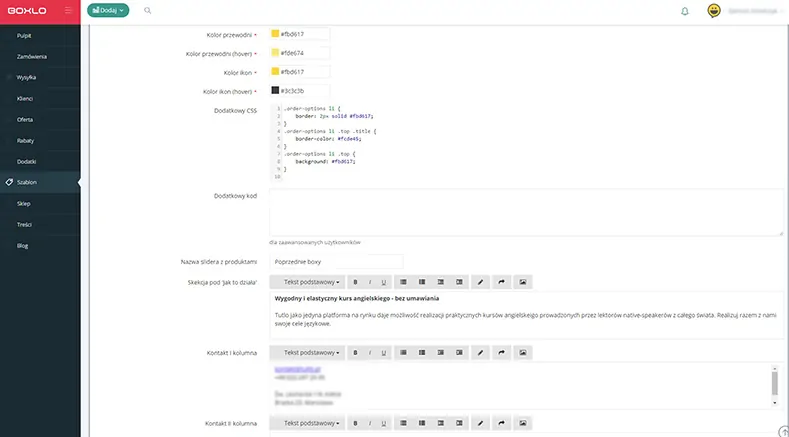
Task: Insert image in 'Kontakt I kolumna' editor
Action: tap(522, 352)
